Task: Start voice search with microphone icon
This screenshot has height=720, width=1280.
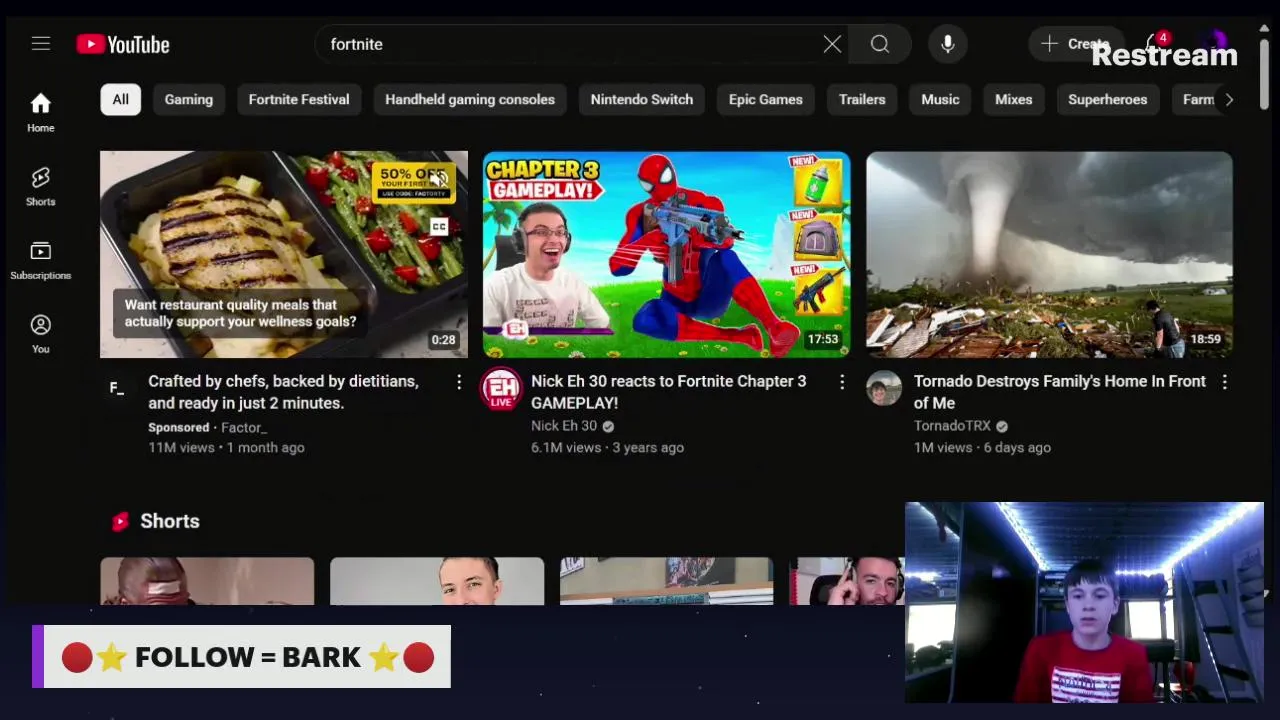Action: point(948,44)
